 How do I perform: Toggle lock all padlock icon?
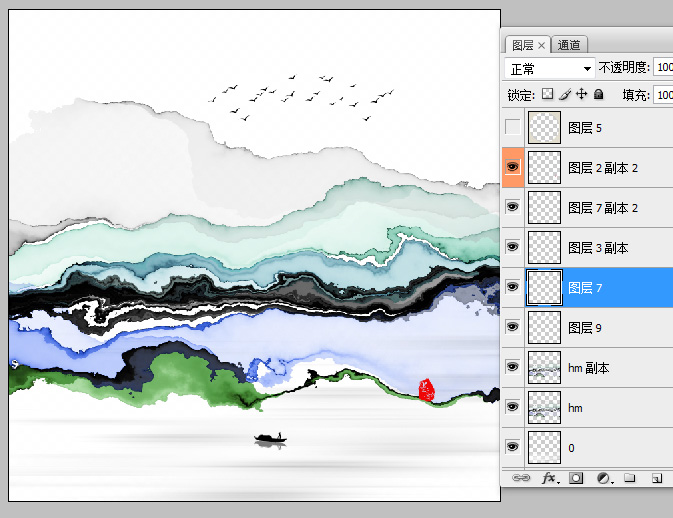tap(598, 94)
